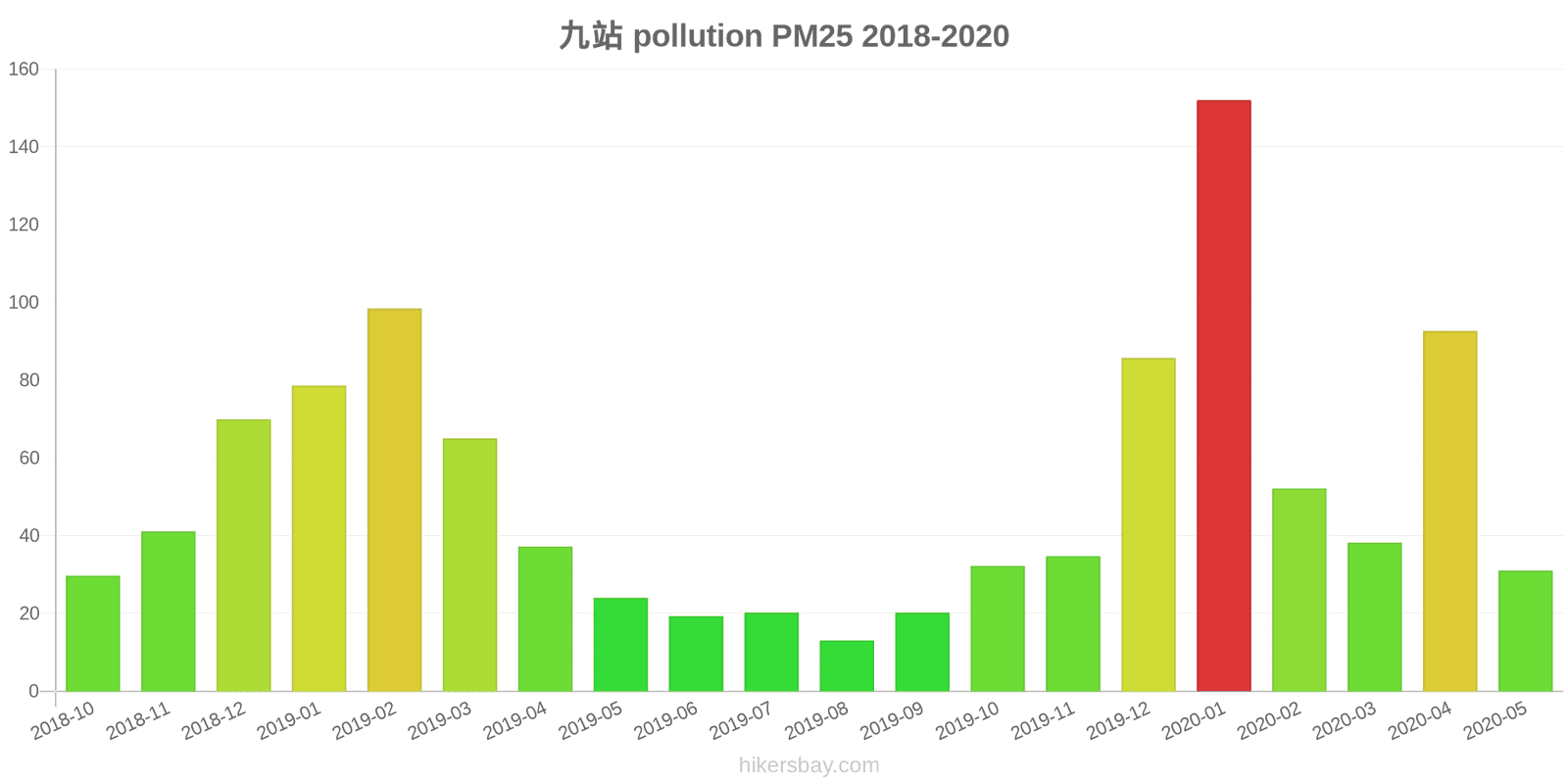Image resolution: width=1568 pixels, height=784 pixels.
Task: Click the red 2020-01 bar
Action: [1223, 396]
